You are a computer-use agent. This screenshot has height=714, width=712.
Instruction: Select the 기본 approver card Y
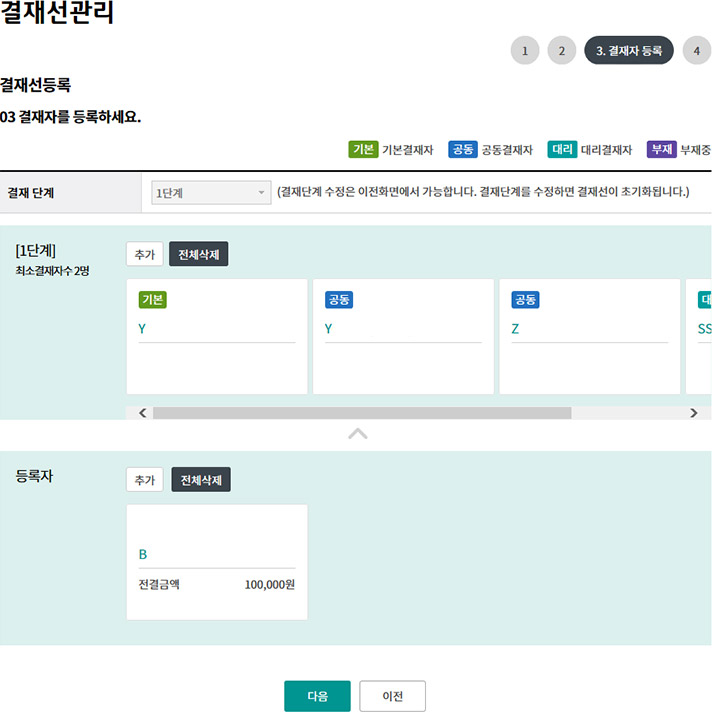coord(217,335)
